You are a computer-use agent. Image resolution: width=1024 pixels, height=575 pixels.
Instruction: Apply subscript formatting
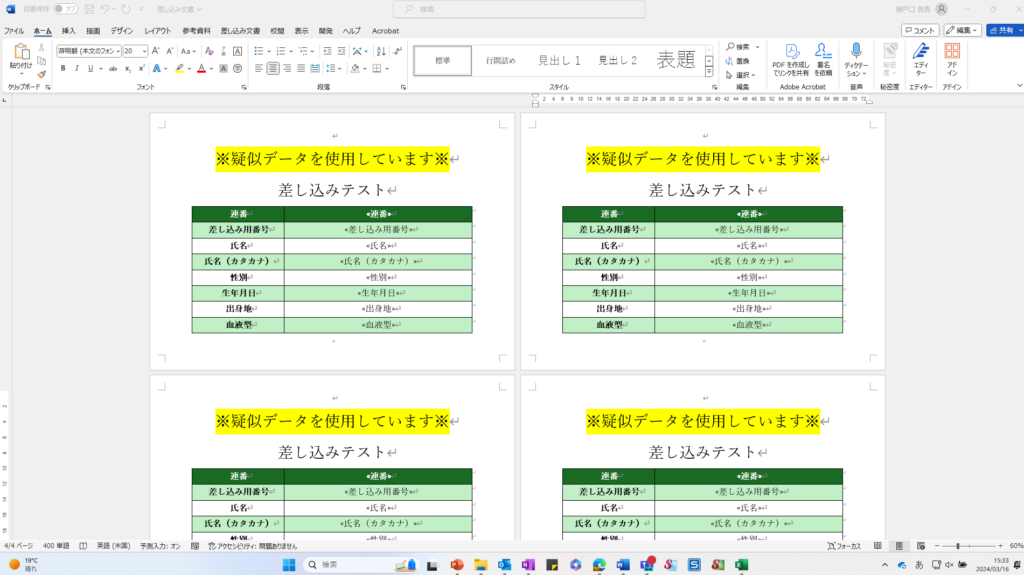(127, 69)
